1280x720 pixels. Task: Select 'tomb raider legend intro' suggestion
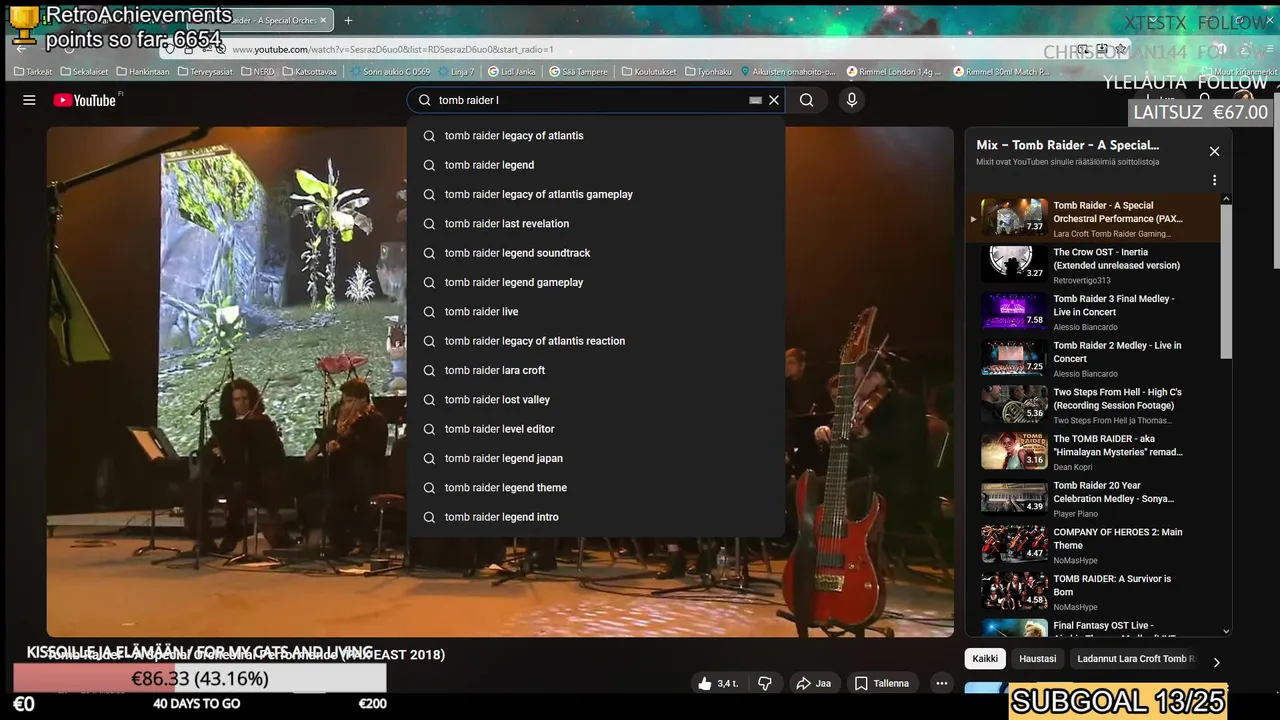click(596, 517)
